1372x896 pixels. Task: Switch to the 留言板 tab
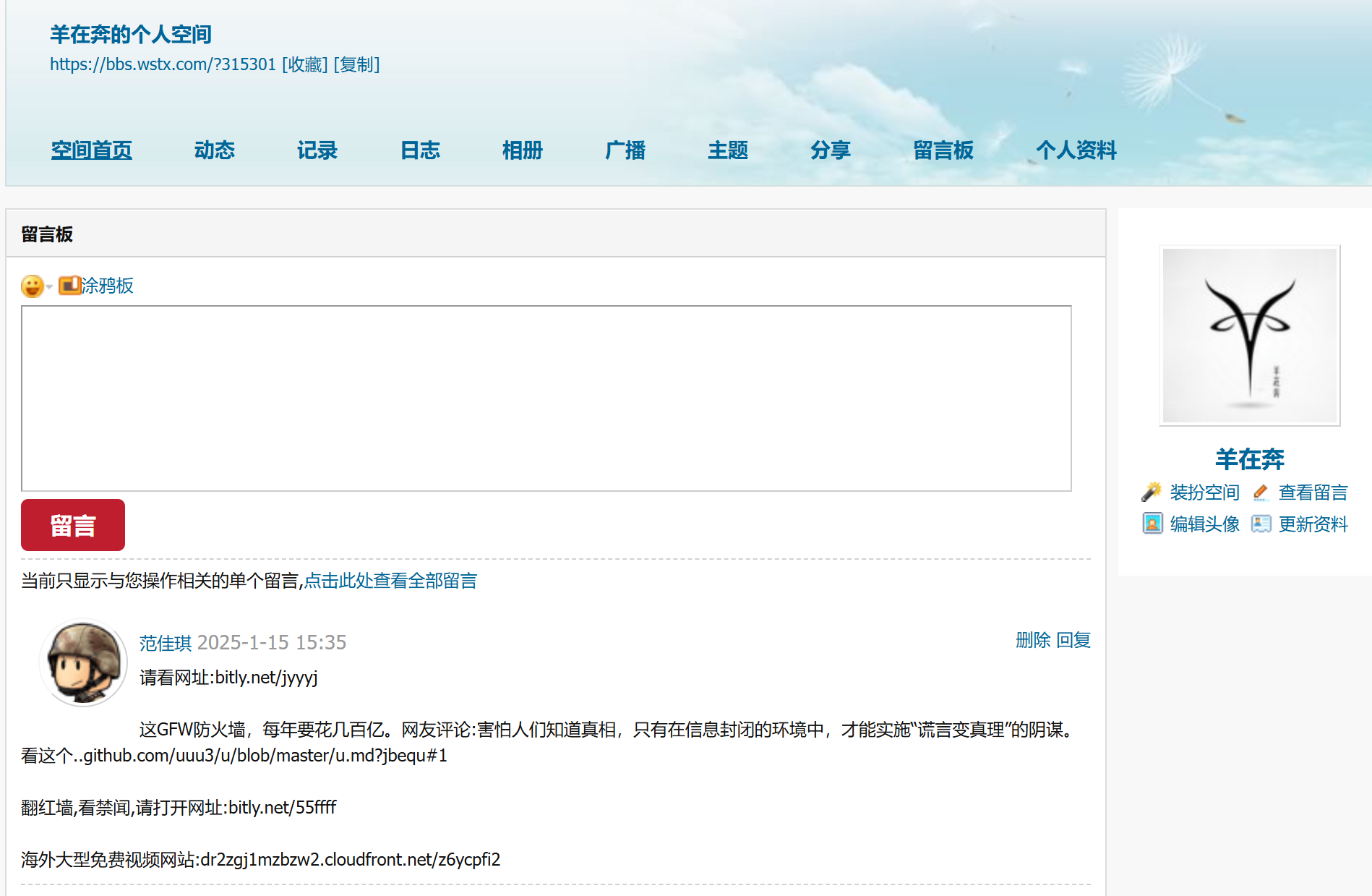point(943,150)
